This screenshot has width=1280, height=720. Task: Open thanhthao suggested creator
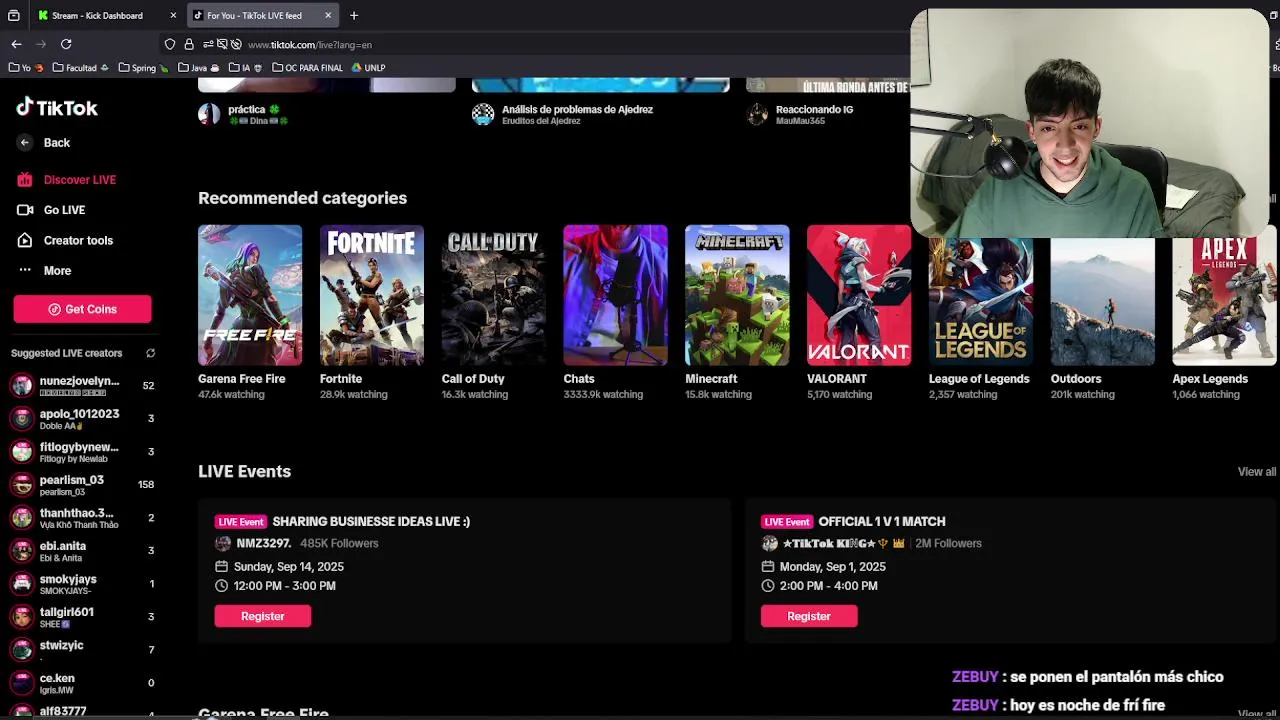point(82,518)
